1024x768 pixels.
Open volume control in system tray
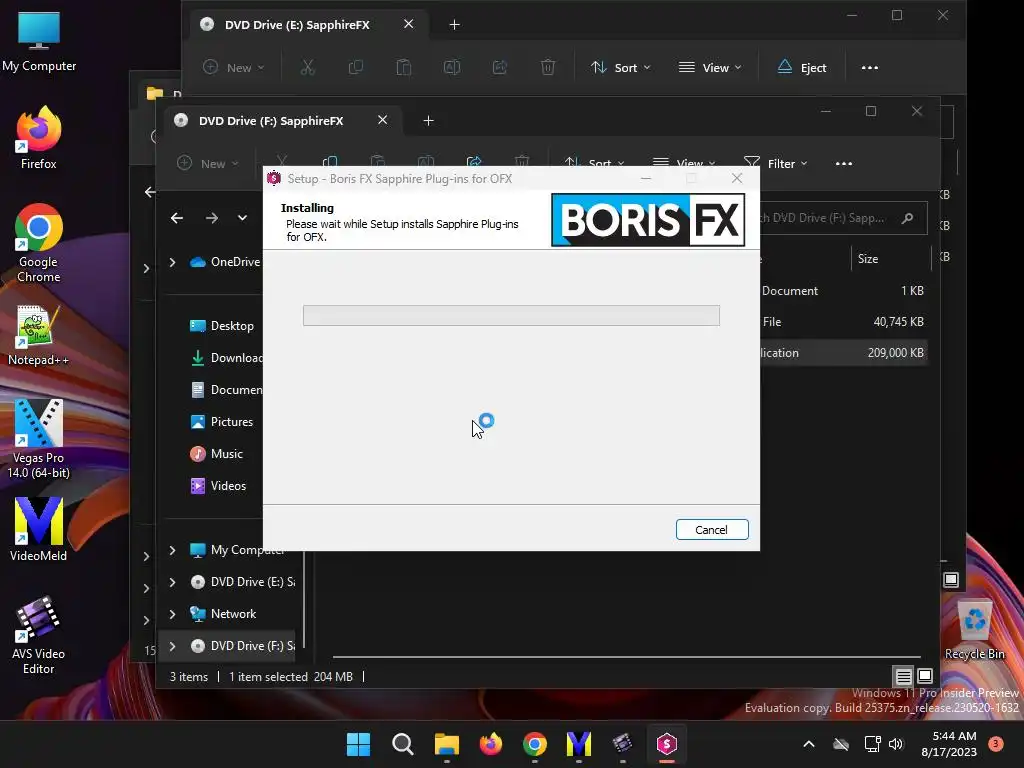point(896,744)
